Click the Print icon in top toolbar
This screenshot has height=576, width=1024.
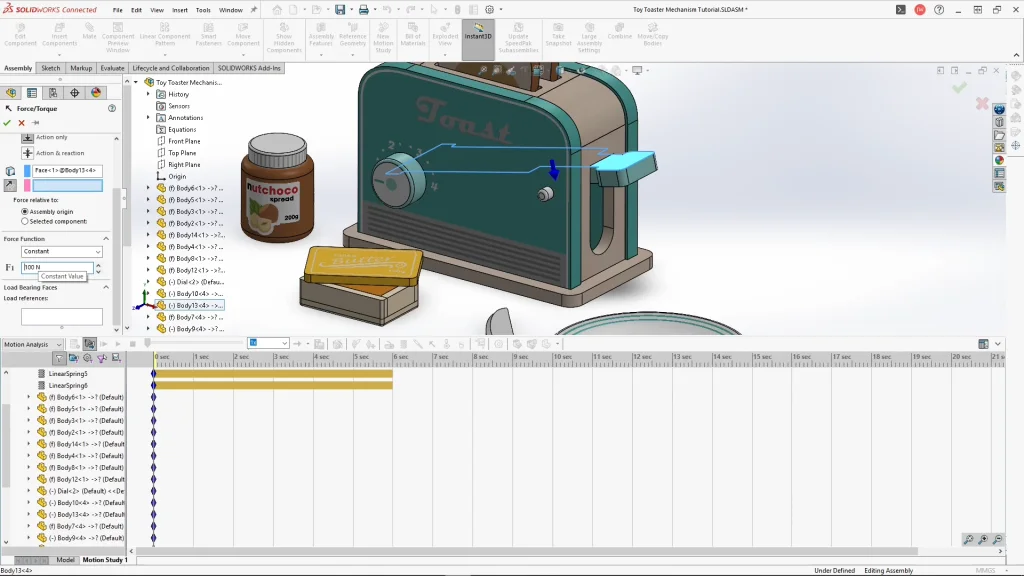pyautogui.click(x=363, y=10)
